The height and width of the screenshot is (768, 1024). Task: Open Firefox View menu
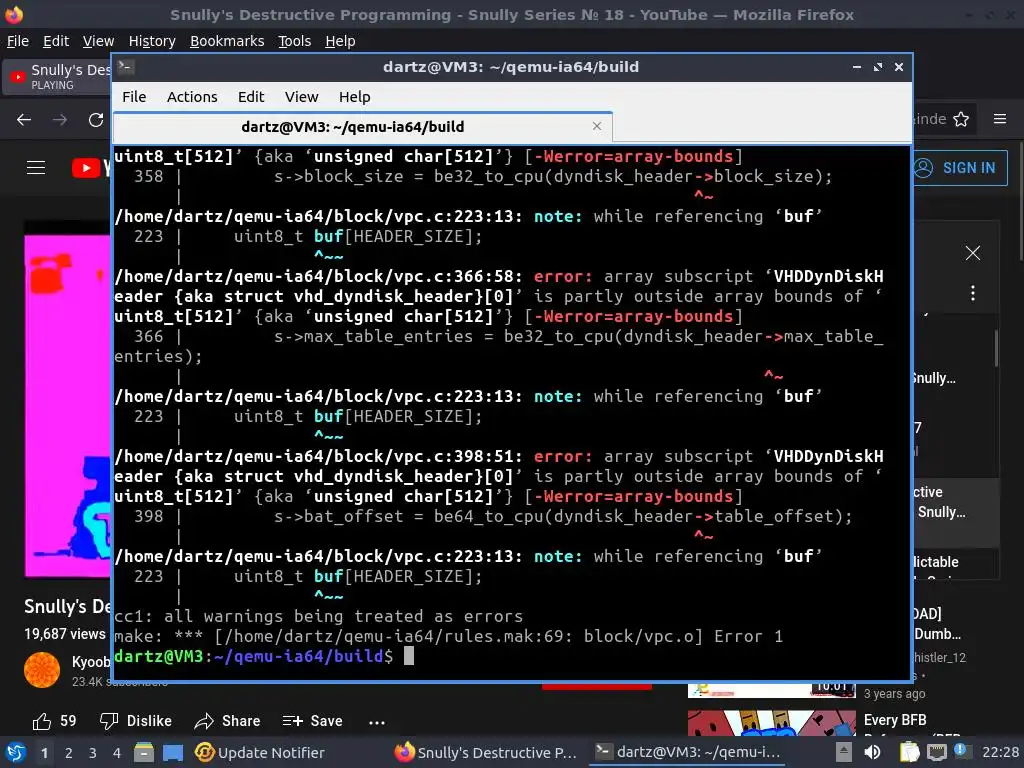point(98,41)
